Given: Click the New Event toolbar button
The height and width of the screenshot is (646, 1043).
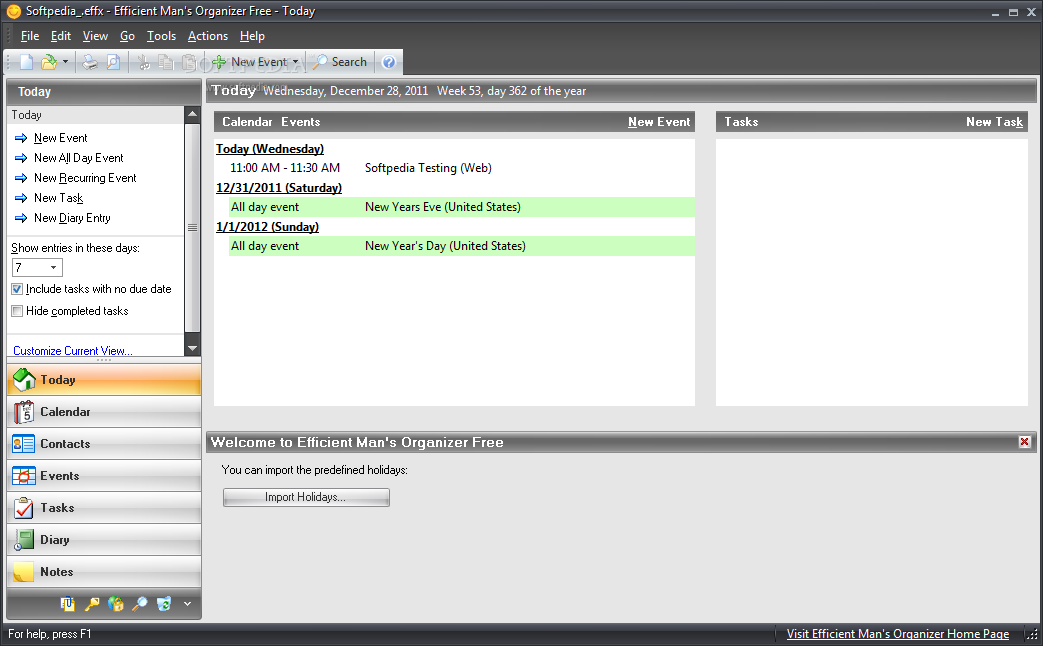Looking at the screenshot, I should tap(250, 62).
